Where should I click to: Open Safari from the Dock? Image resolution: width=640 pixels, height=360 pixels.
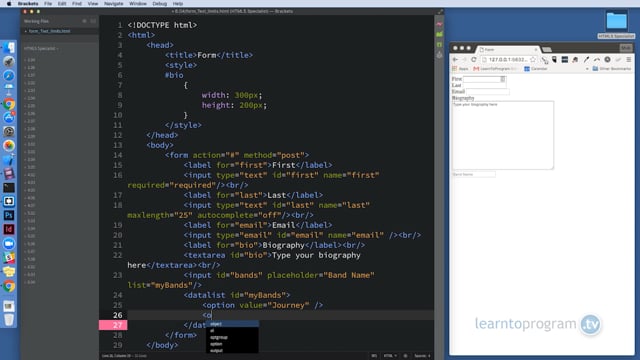(x=9, y=76)
